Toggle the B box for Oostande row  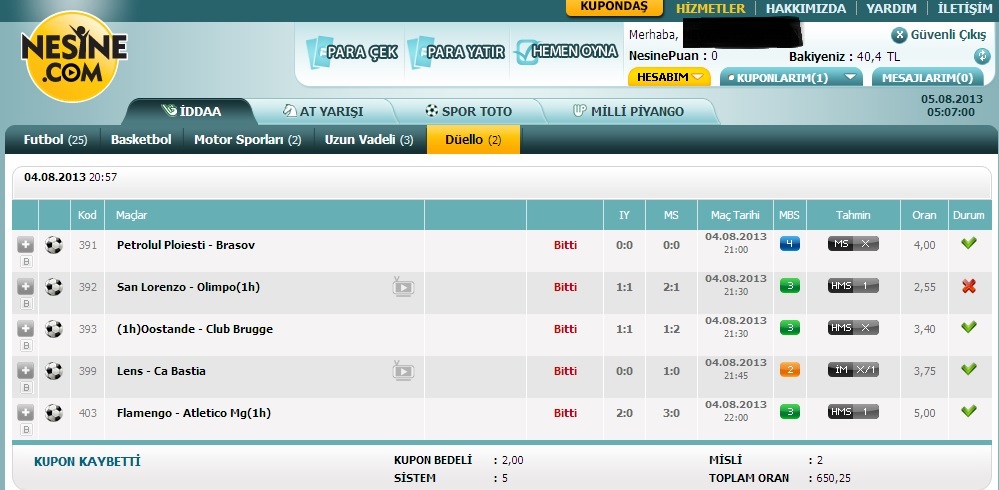click(x=26, y=345)
